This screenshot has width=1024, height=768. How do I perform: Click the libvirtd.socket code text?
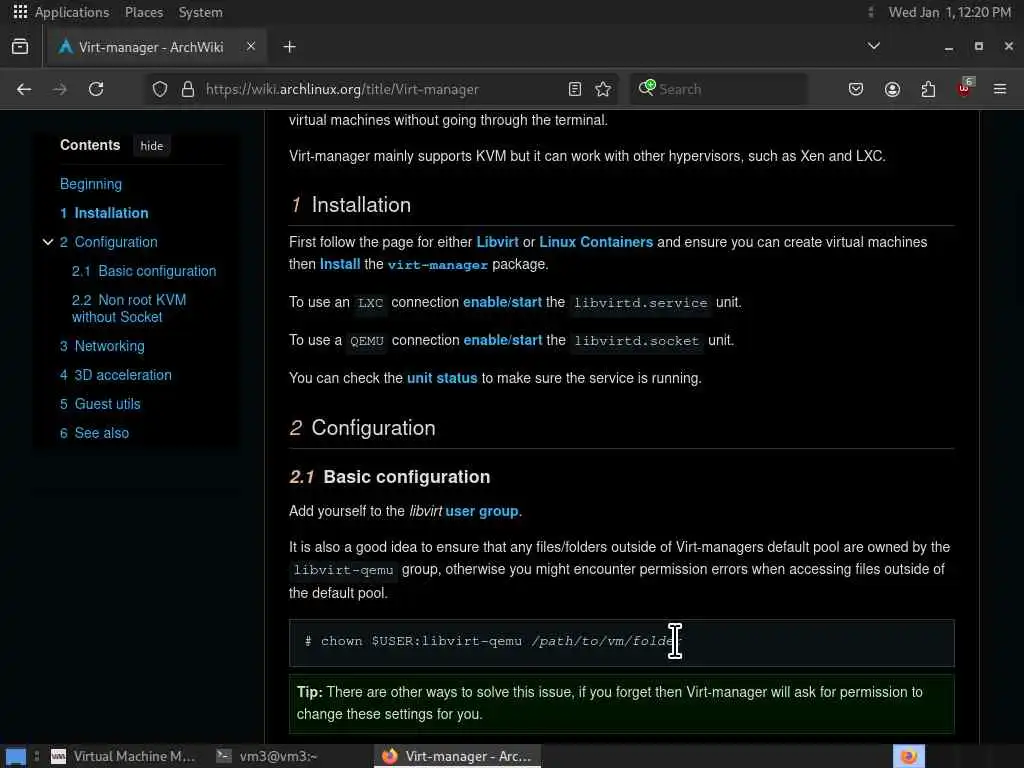click(x=636, y=341)
